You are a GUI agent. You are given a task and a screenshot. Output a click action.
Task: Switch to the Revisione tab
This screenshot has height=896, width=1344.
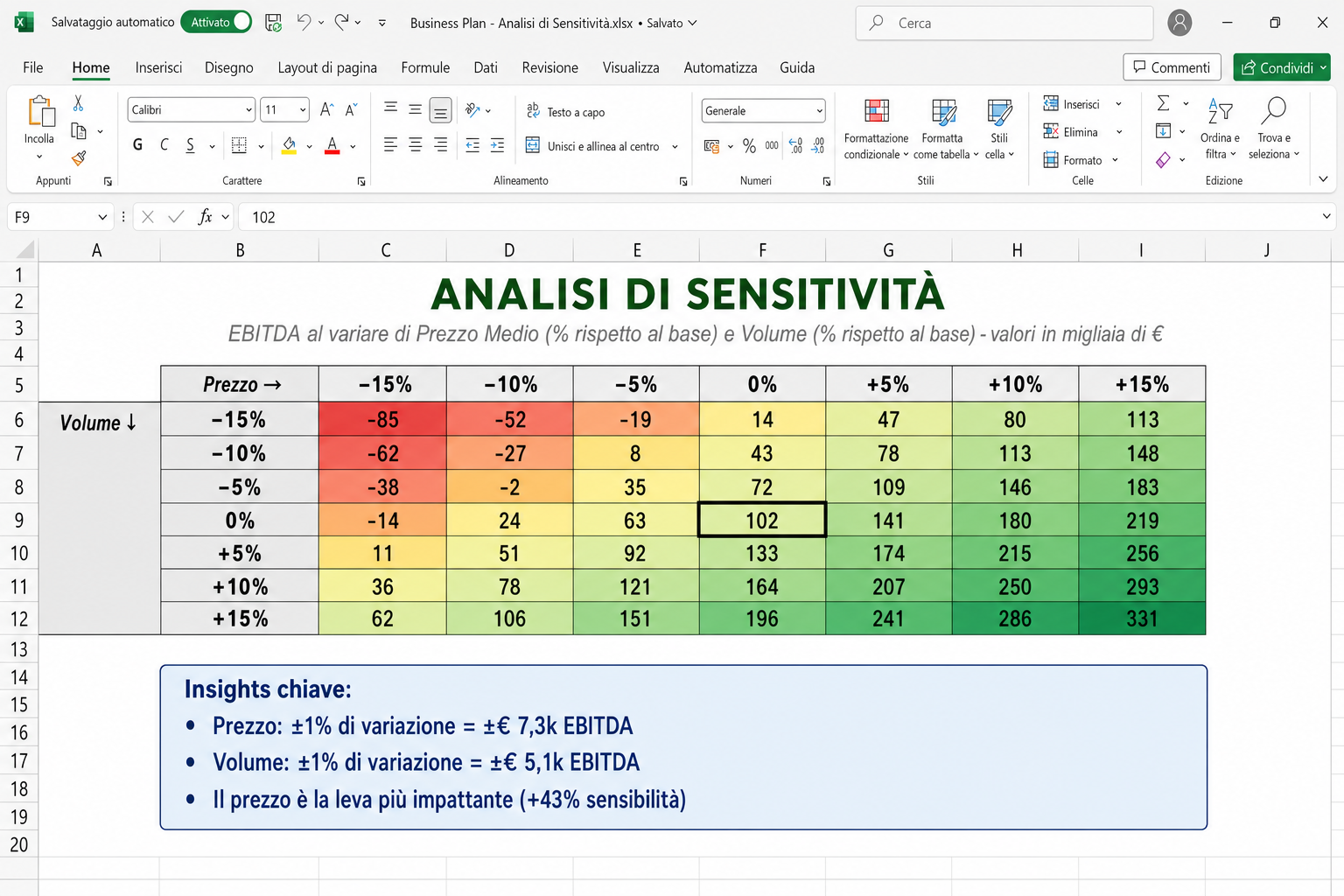(549, 67)
